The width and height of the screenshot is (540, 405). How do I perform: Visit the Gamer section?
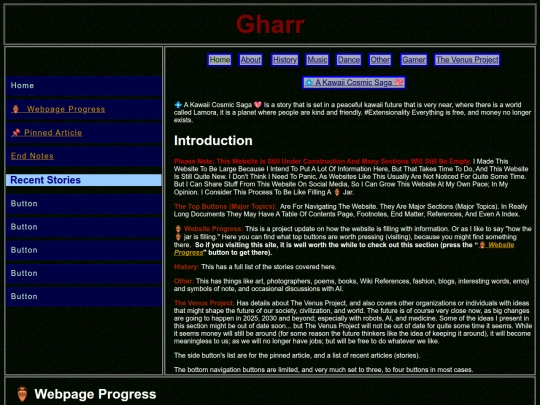414,60
